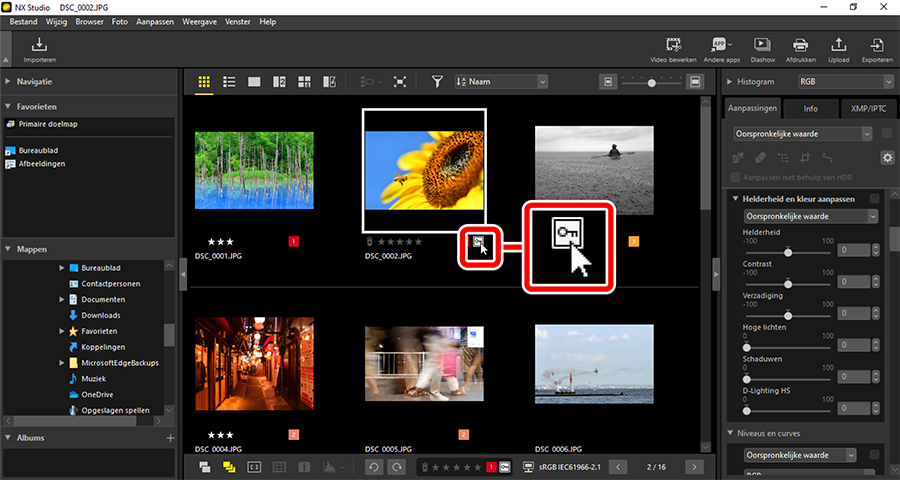Open the filter funnel

pos(437,82)
